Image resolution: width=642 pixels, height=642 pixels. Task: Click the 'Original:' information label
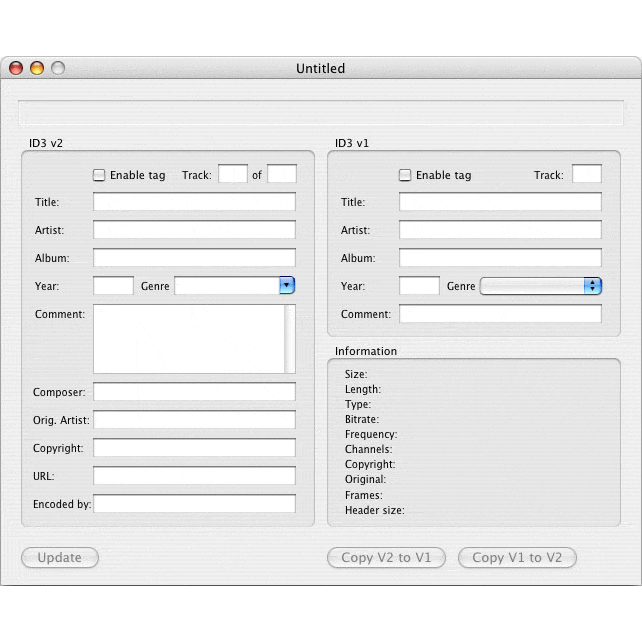pyautogui.click(x=365, y=479)
